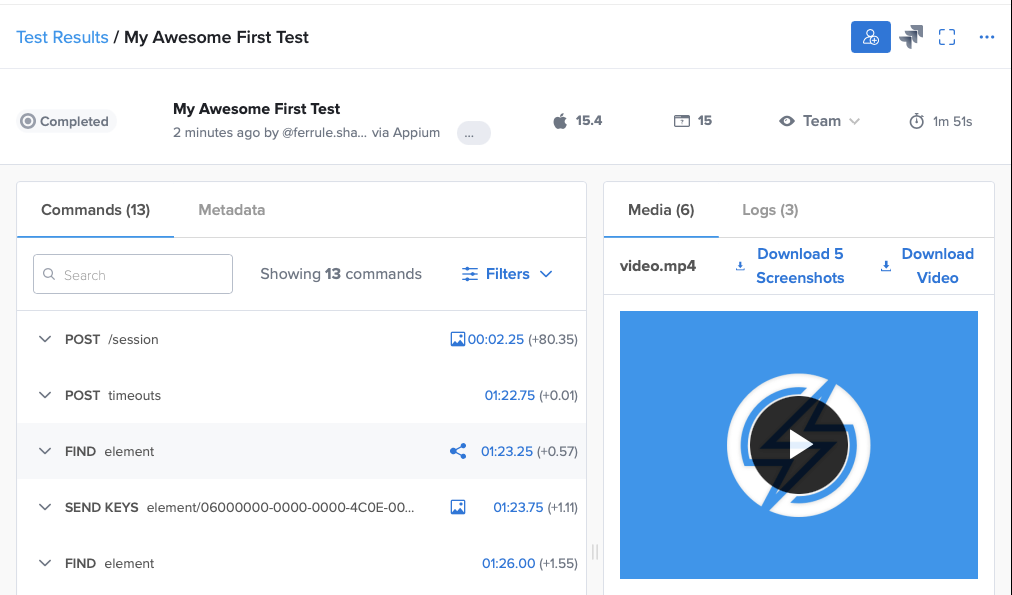The width and height of the screenshot is (1012, 595).
Task: Expand the POST /session command
Action: coord(44,339)
